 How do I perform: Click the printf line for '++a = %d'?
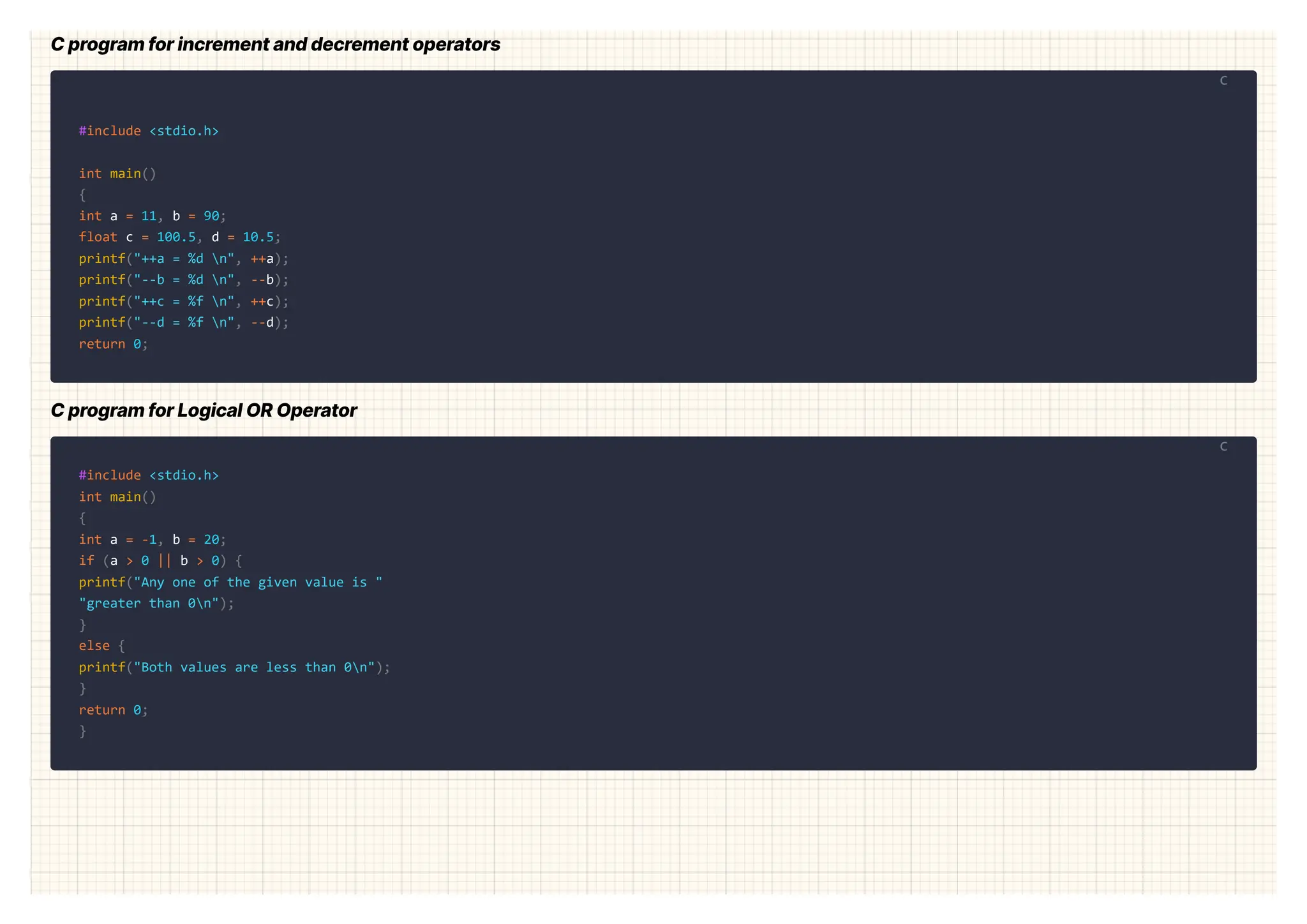pos(184,259)
